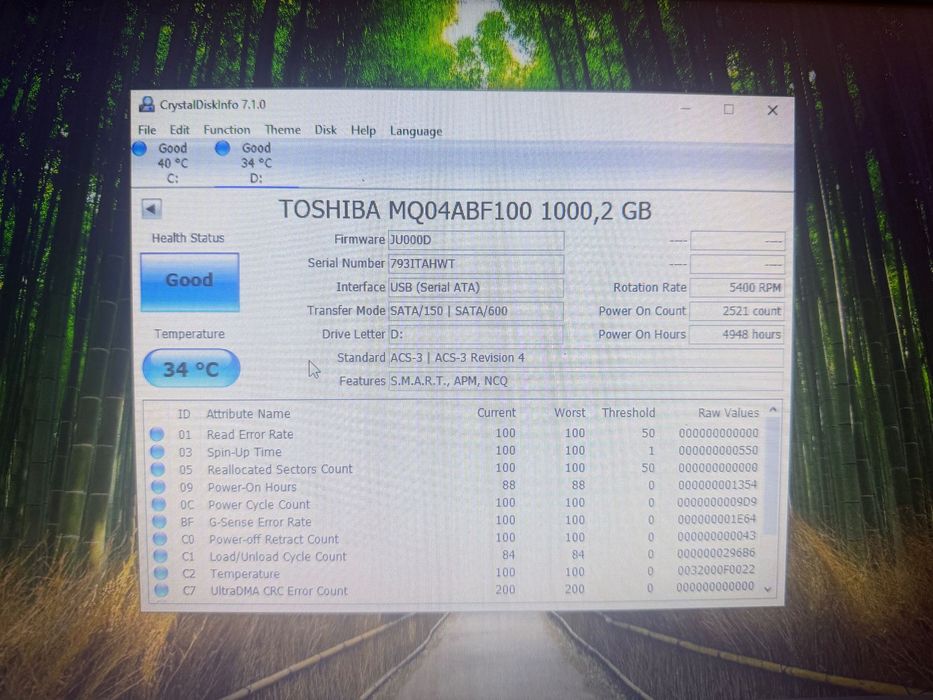
Task: Click the blue status circle for drive D:
Action: pos(223,148)
